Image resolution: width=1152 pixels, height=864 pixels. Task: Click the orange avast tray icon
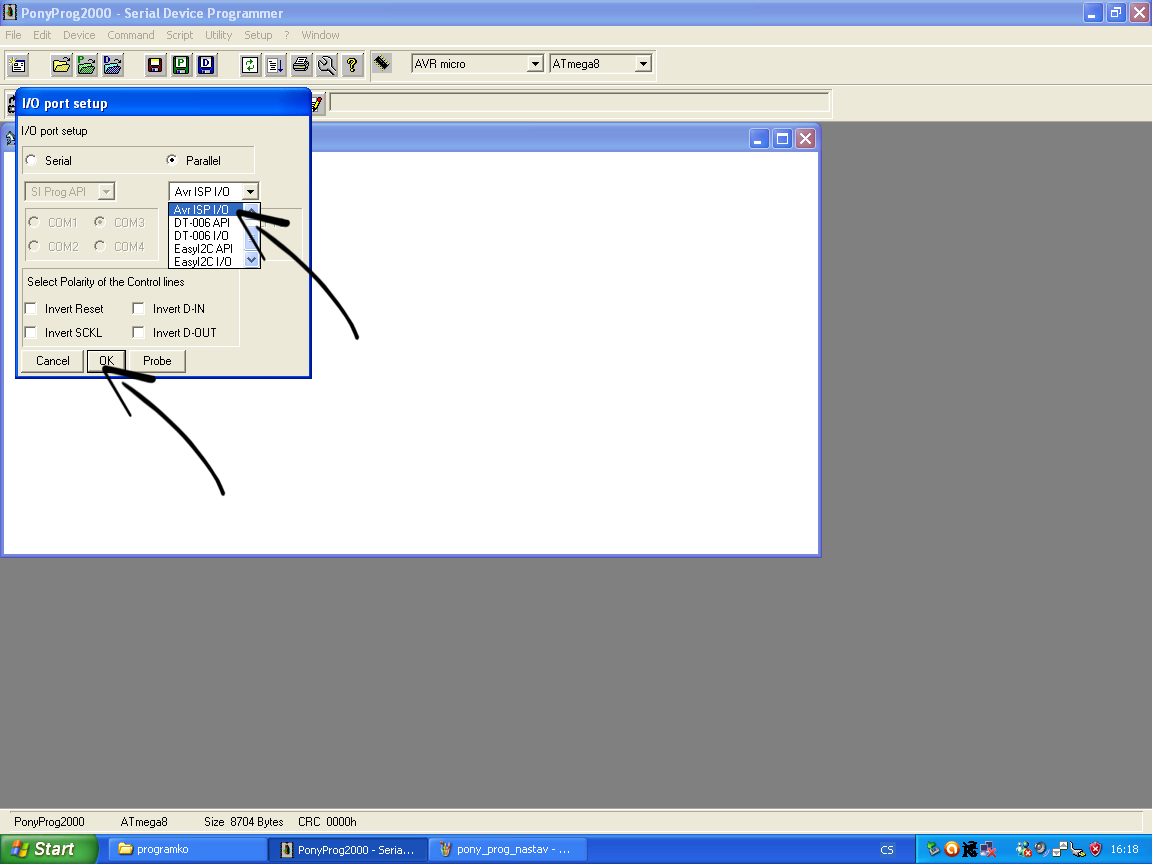pyautogui.click(x=951, y=849)
